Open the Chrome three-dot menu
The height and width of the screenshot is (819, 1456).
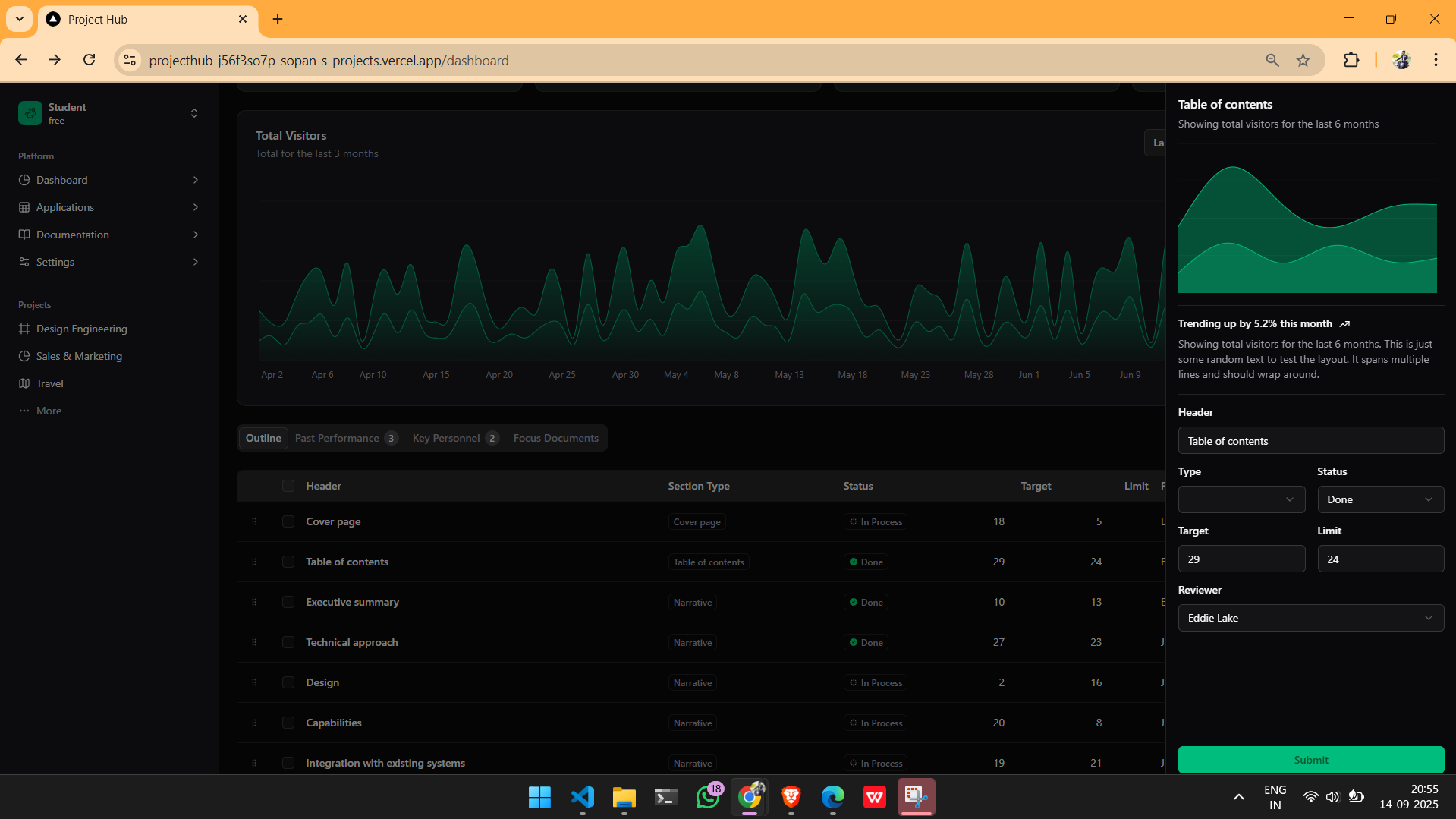tap(1436, 60)
